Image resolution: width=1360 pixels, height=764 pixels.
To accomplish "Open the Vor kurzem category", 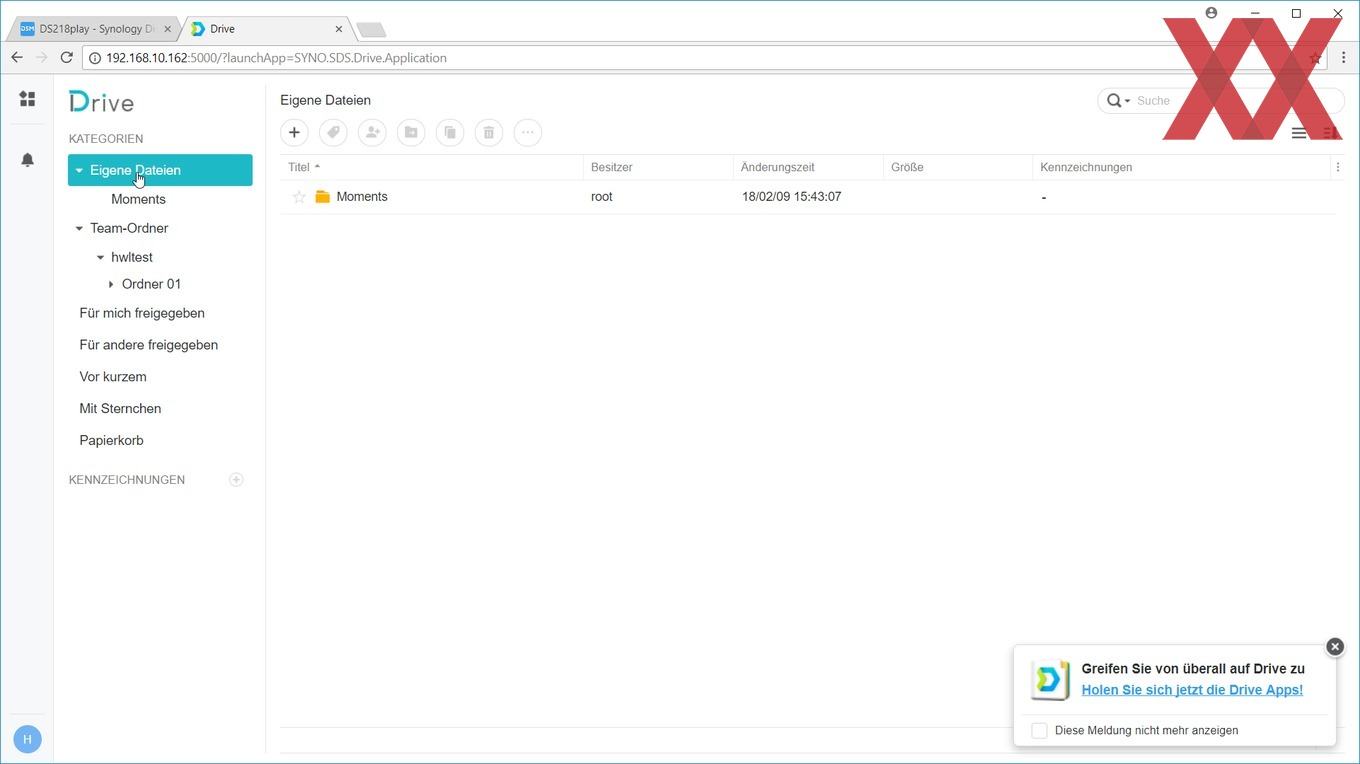I will [113, 377].
